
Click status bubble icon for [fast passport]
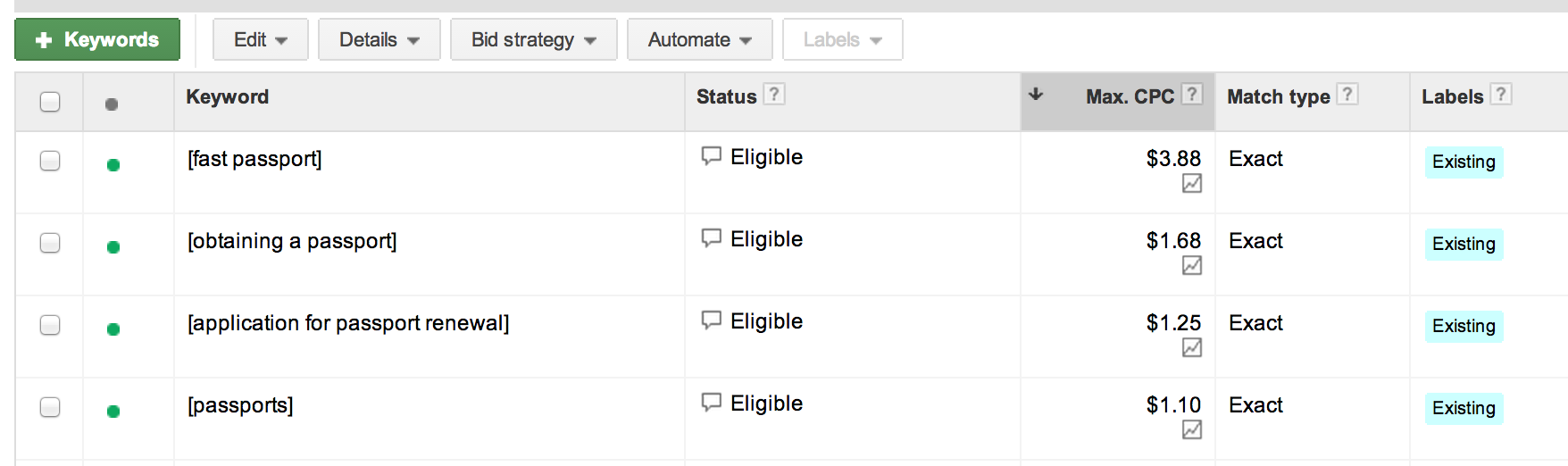point(711,156)
